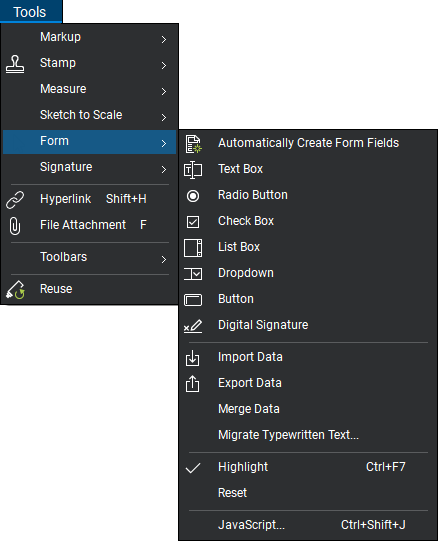Click the Import Data icon
438x541 pixels.
[193, 358]
